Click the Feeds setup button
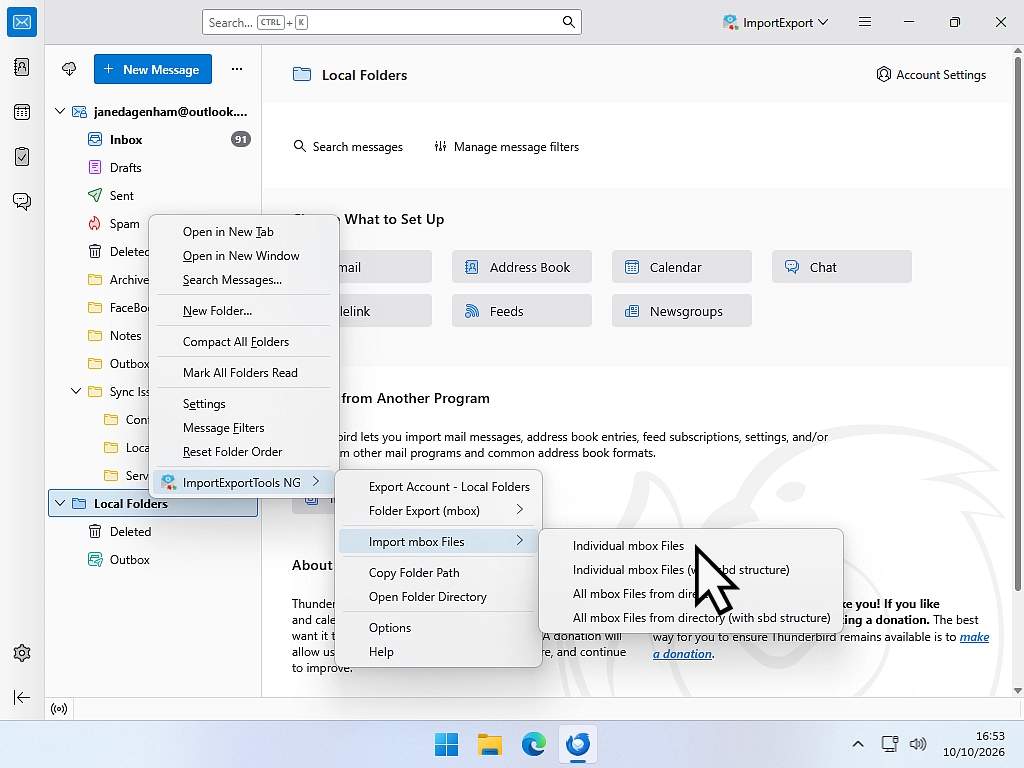Viewport: 1024px width, 768px height. (522, 311)
